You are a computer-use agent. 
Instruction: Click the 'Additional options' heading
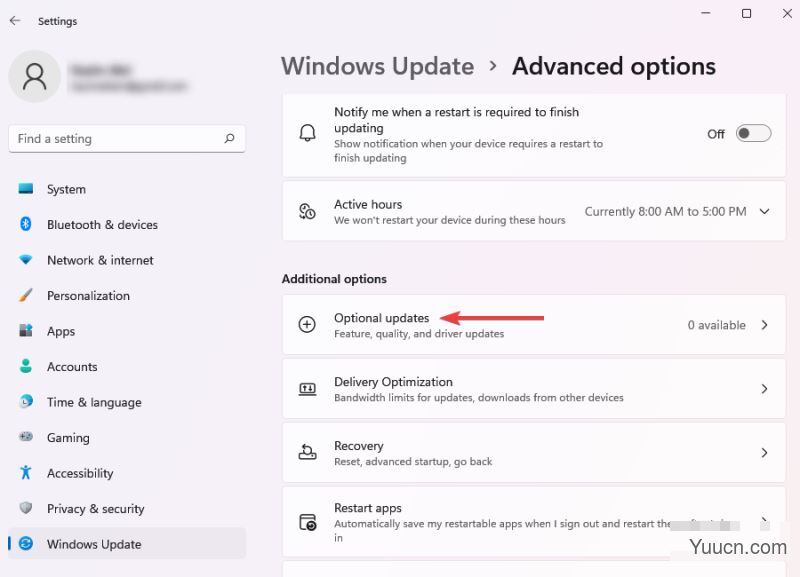334,279
